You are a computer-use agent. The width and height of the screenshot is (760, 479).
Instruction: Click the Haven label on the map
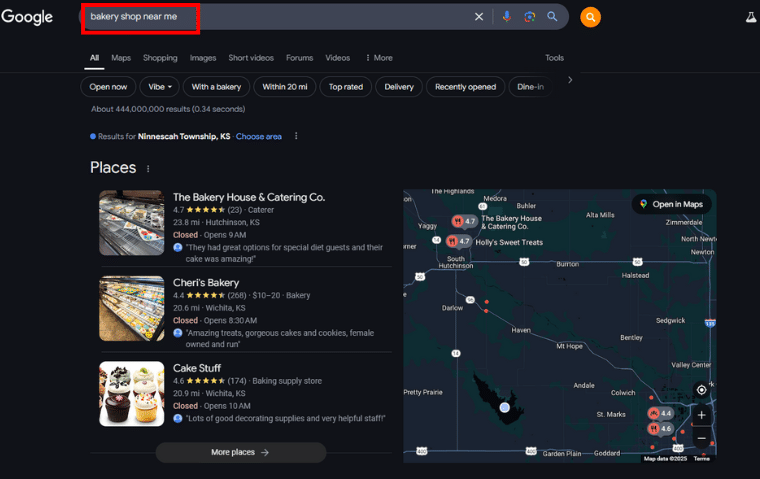pos(521,330)
